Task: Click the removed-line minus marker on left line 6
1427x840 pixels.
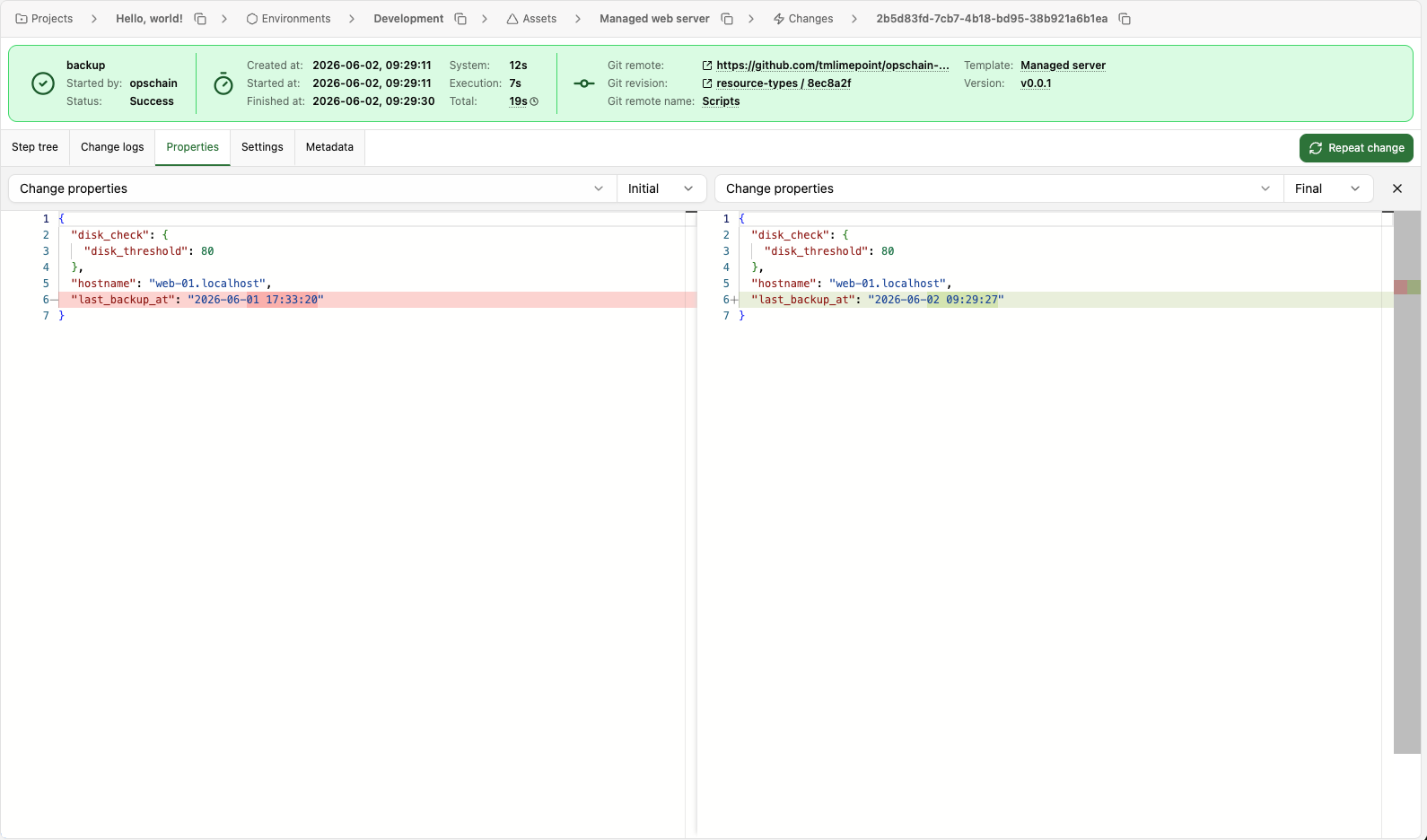Action: tap(55, 300)
